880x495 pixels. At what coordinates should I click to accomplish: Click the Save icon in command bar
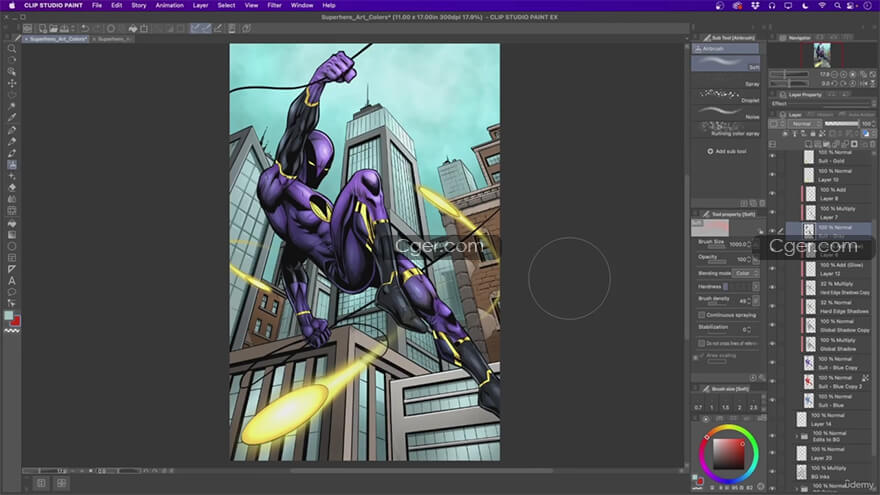coord(64,29)
